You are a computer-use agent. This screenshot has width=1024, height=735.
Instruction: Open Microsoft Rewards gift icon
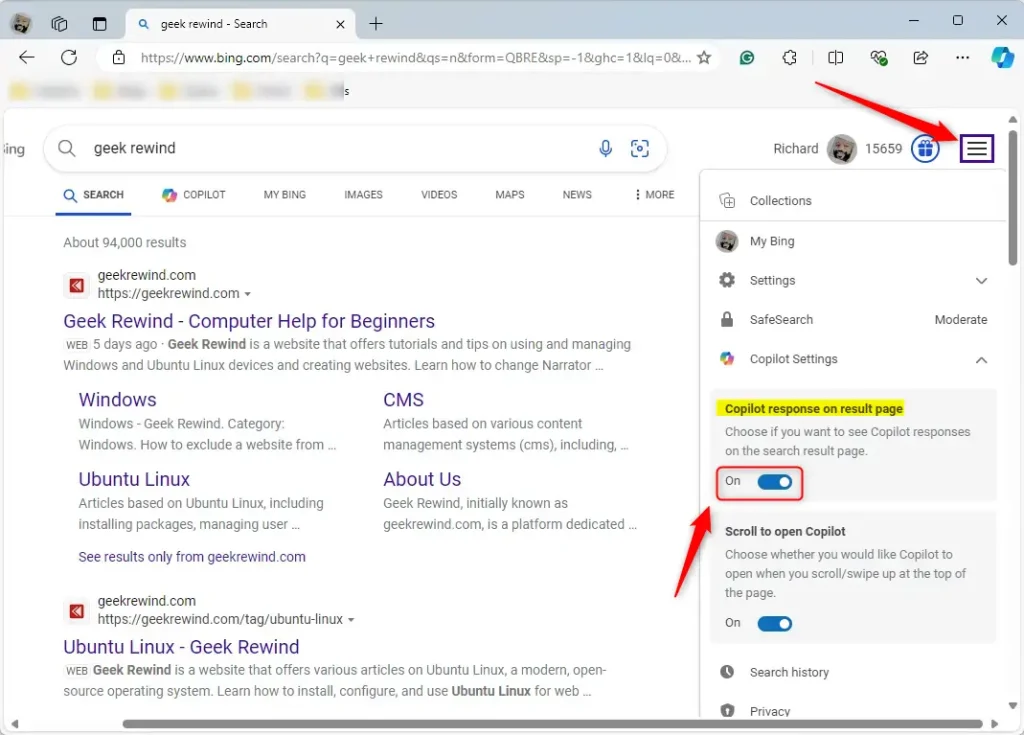tap(925, 149)
